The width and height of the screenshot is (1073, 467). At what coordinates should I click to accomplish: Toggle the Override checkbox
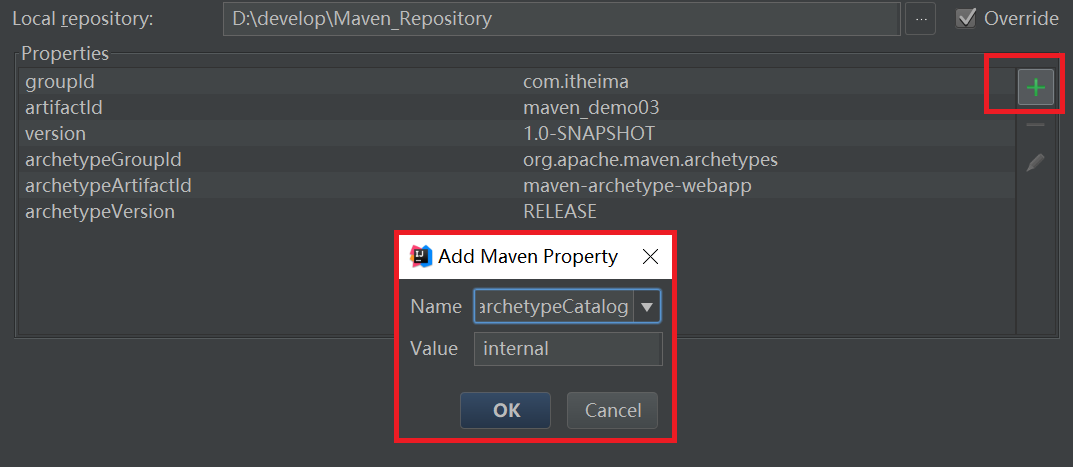(x=966, y=18)
